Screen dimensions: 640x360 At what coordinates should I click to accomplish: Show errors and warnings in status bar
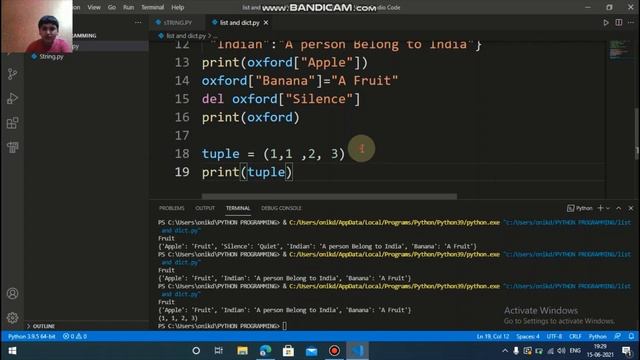74,336
